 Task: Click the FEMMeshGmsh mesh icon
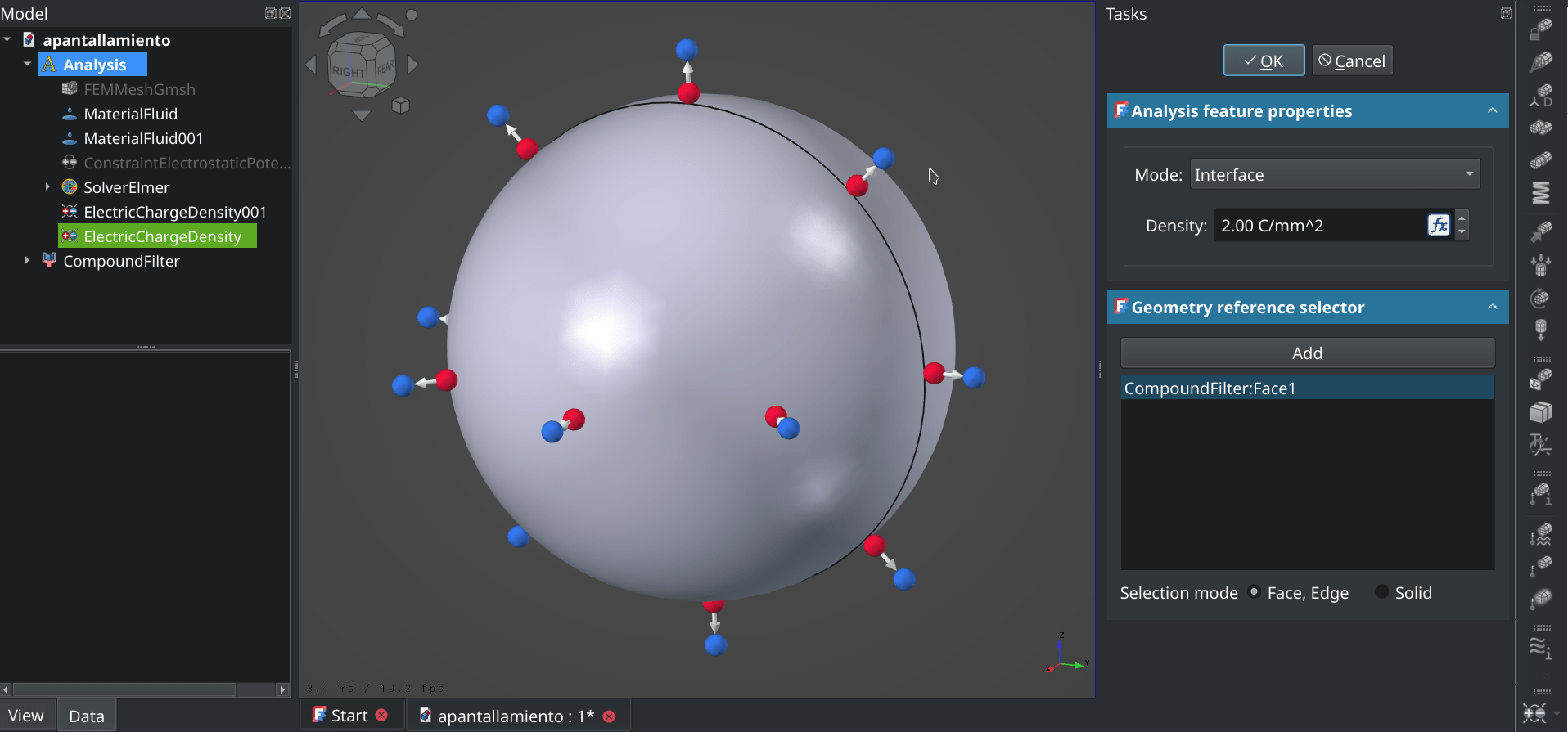point(70,89)
